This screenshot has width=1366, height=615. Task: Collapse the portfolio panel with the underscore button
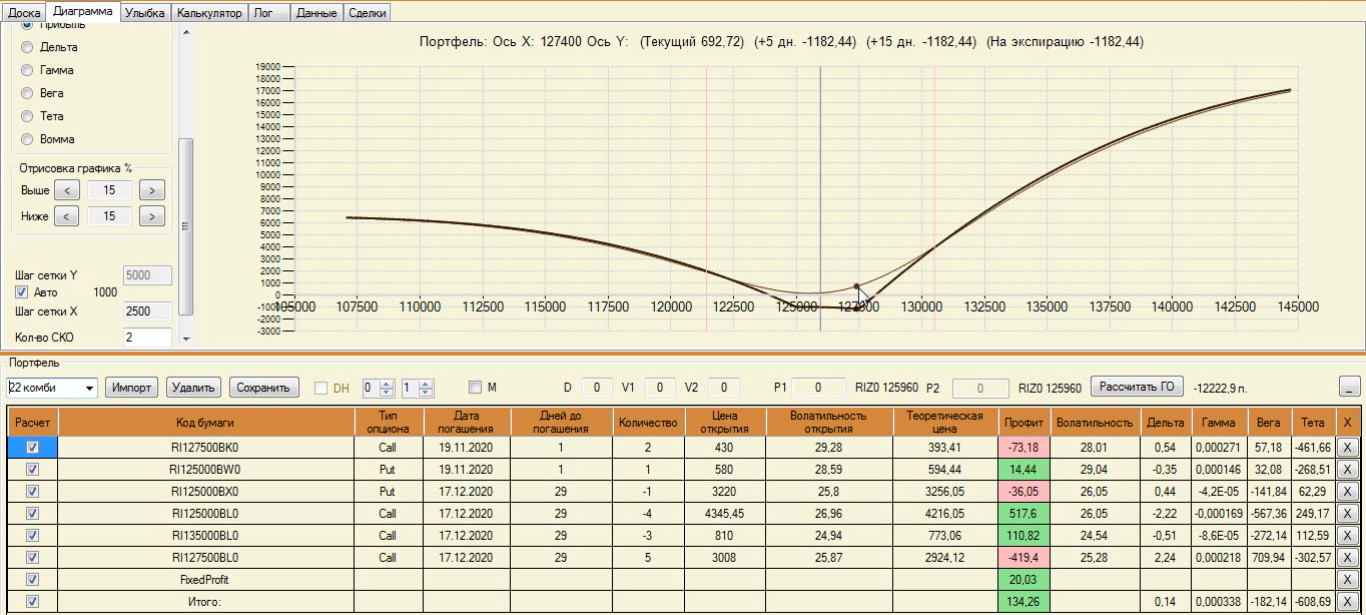[x=1350, y=387]
